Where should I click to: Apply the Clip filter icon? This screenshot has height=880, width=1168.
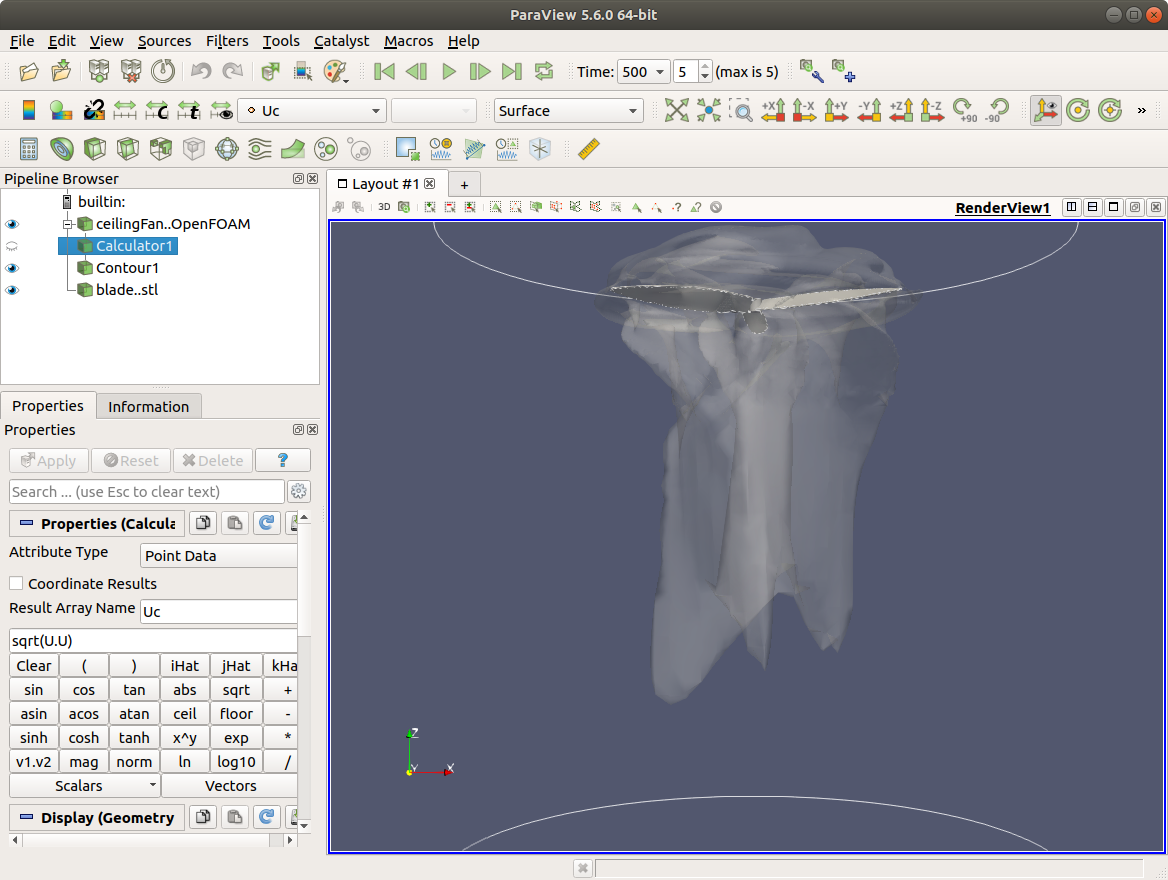95,149
